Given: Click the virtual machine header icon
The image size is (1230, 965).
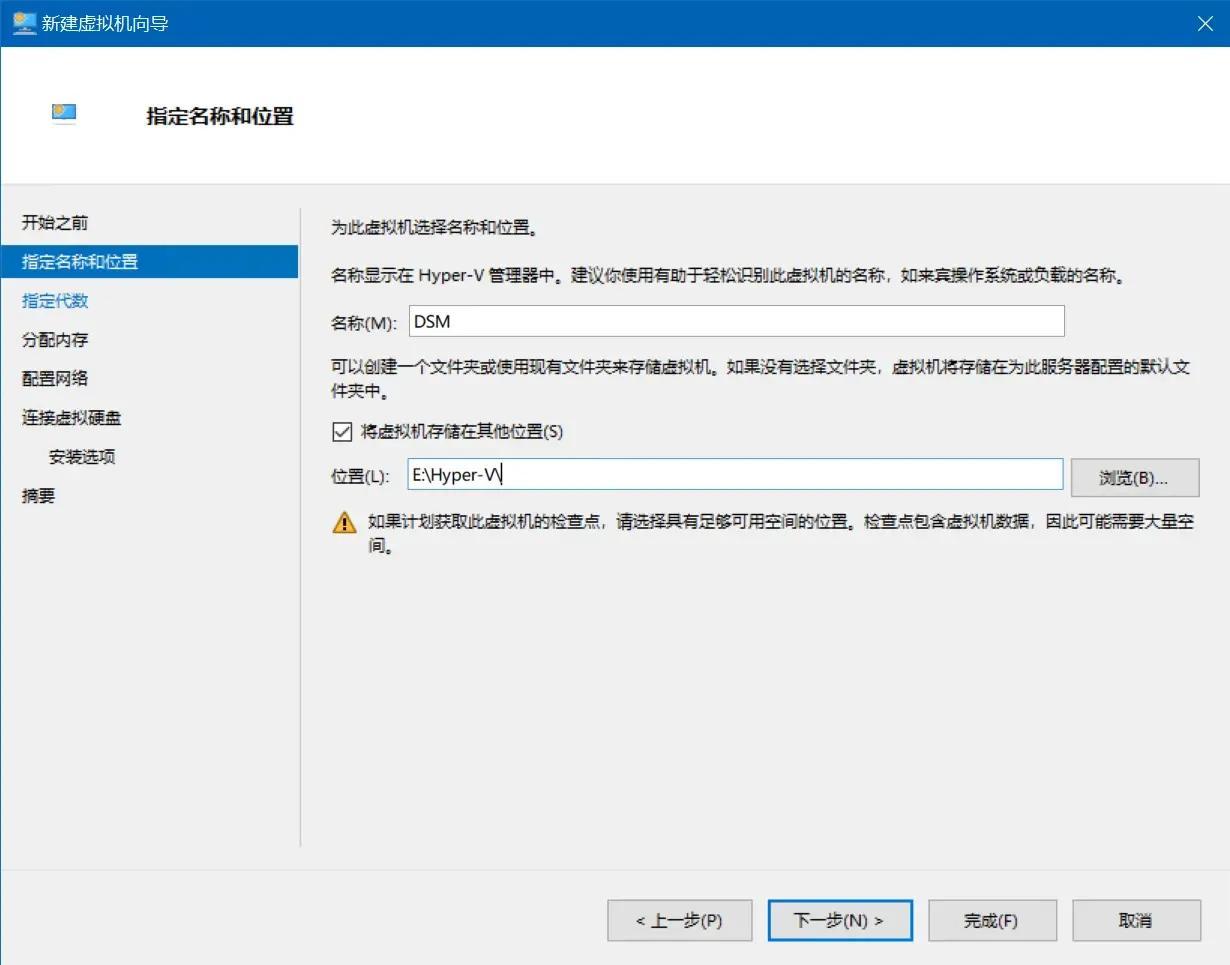Looking at the screenshot, I should 64,114.
